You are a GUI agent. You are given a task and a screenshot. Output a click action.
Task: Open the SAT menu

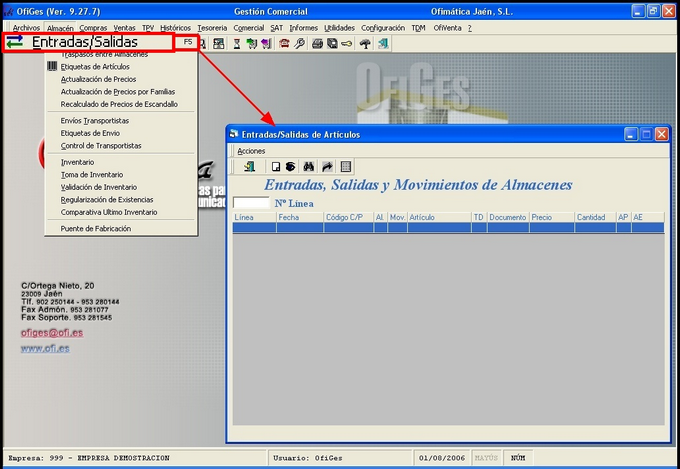(276, 28)
